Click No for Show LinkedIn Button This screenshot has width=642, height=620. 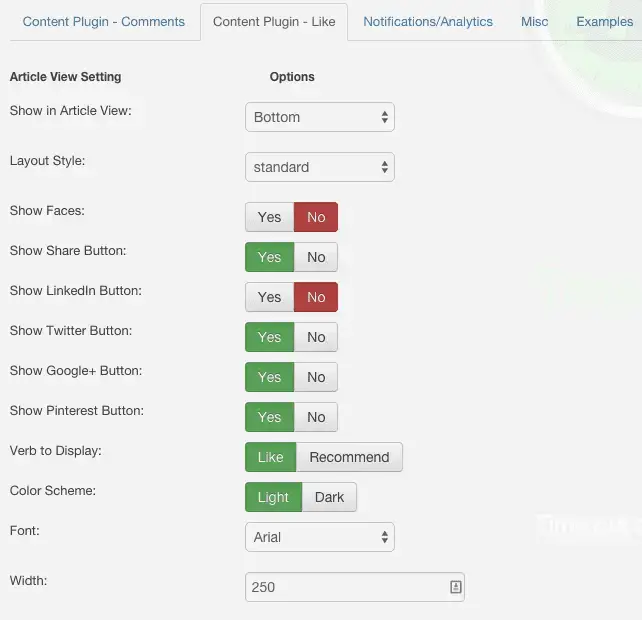[x=316, y=297]
